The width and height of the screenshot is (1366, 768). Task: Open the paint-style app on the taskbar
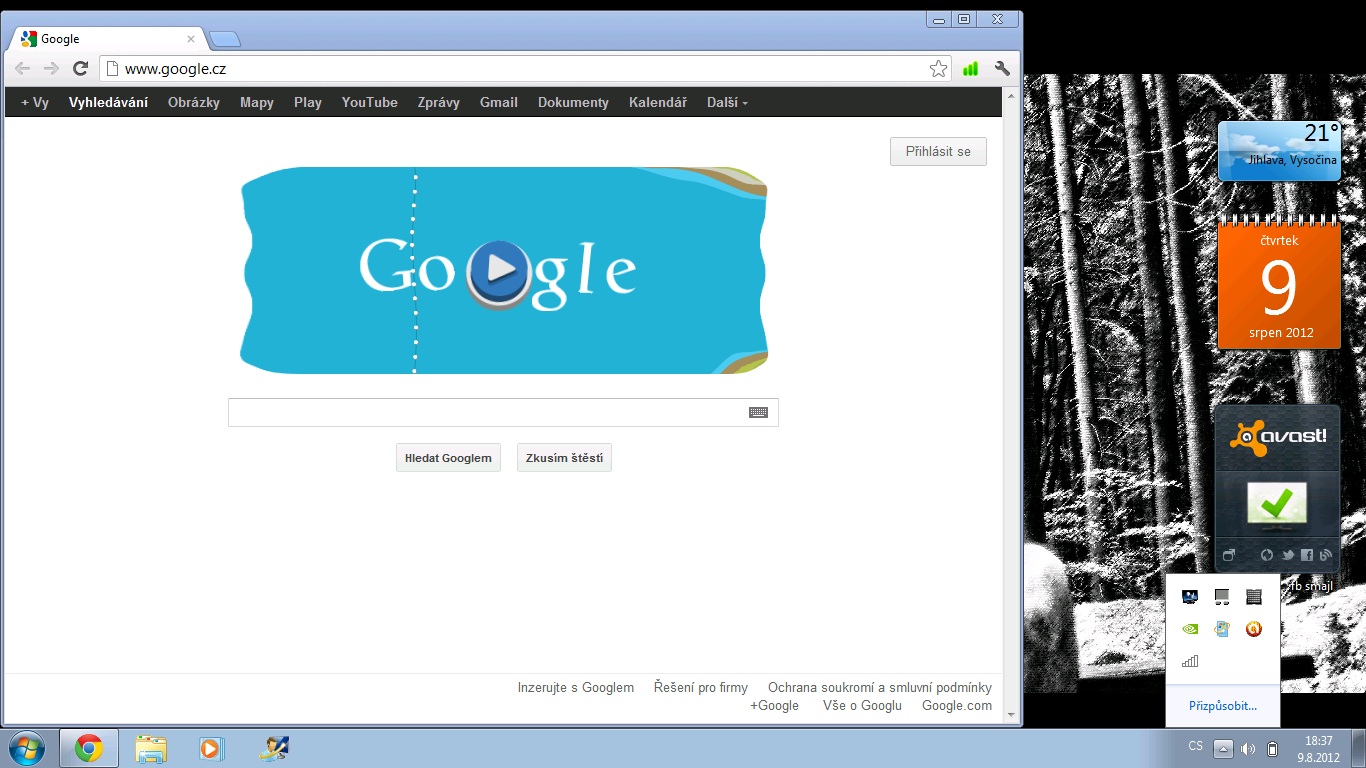(x=273, y=748)
